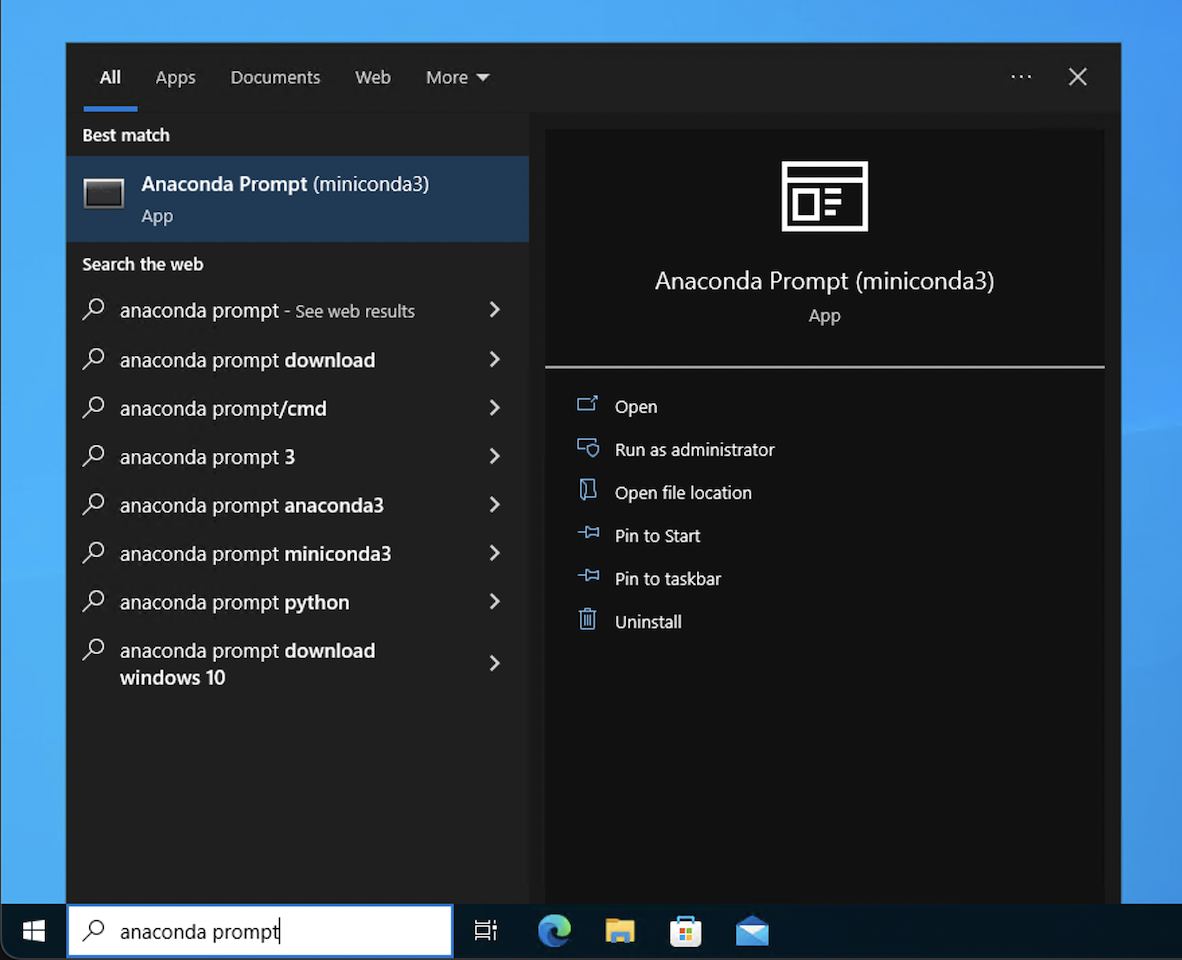The image size is (1182, 960).
Task: Click the Open file location folder icon
Action: (x=587, y=491)
